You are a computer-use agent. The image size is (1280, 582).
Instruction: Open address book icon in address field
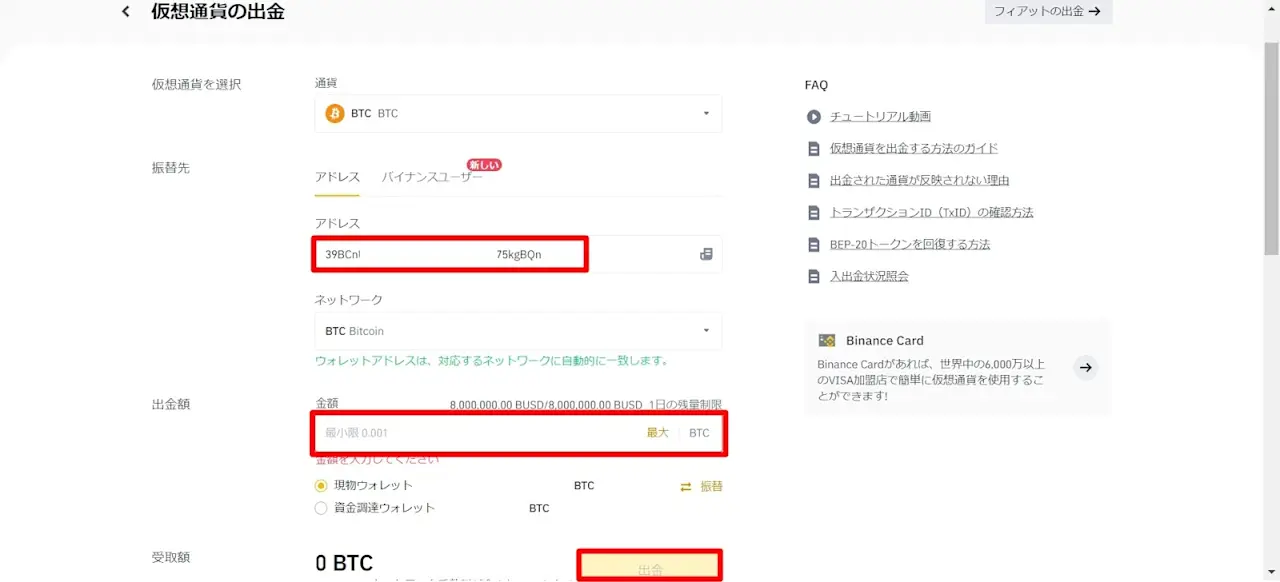pos(706,254)
